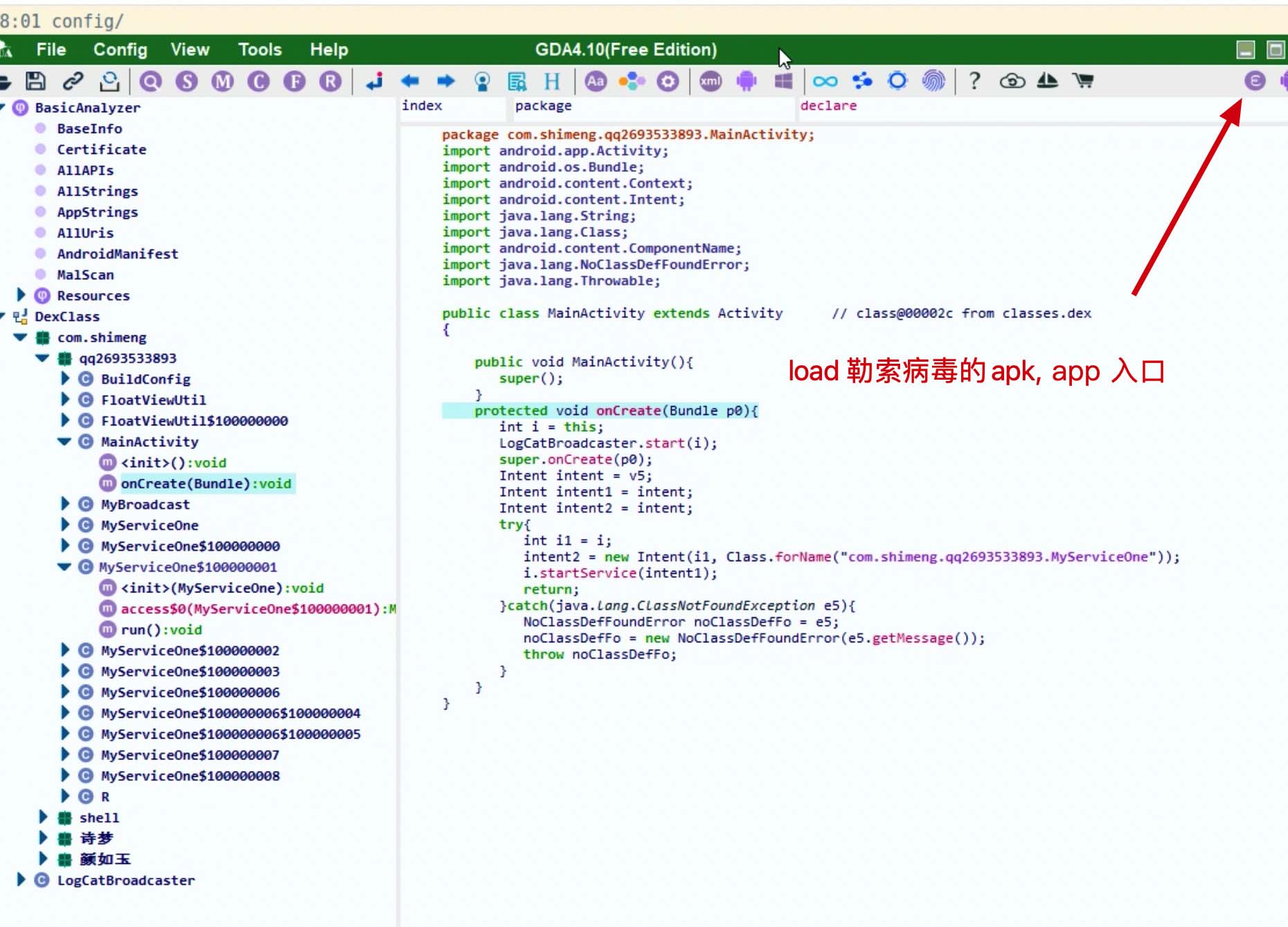This screenshot has width=1288, height=927.
Task: Click the blue forward arrow icon
Action: click(446, 81)
